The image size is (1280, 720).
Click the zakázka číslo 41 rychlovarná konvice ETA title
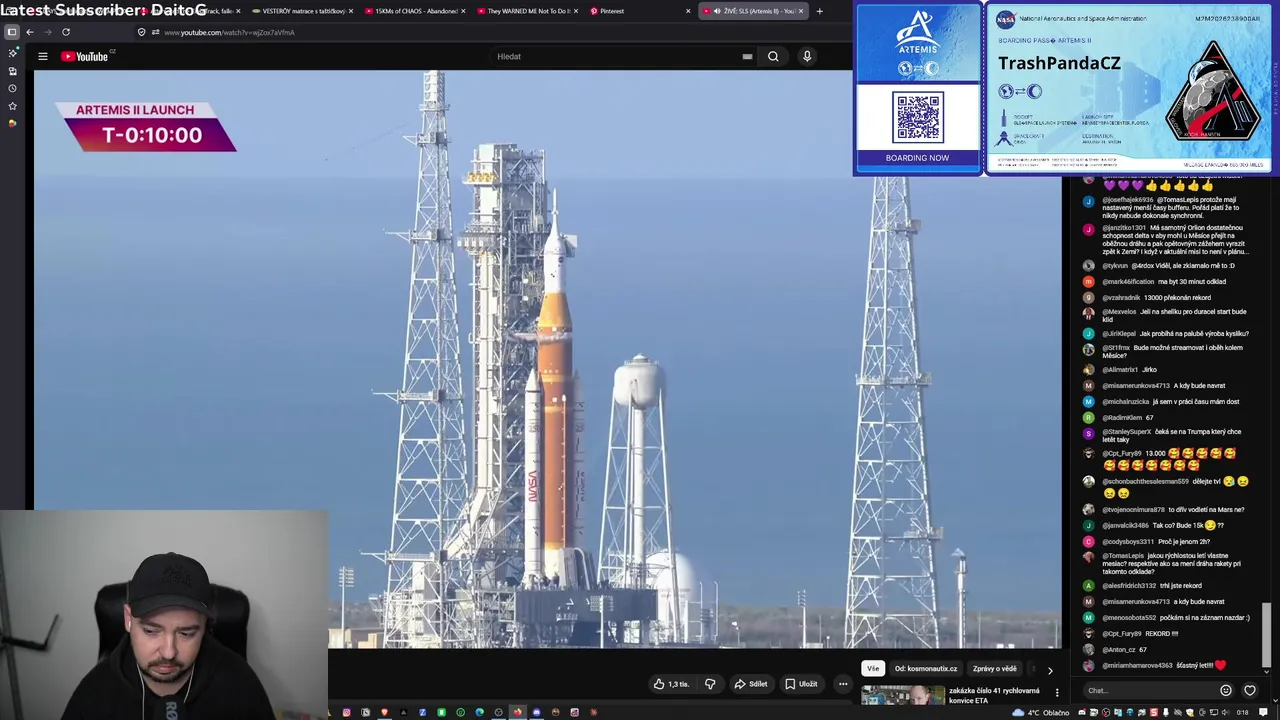point(994,695)
